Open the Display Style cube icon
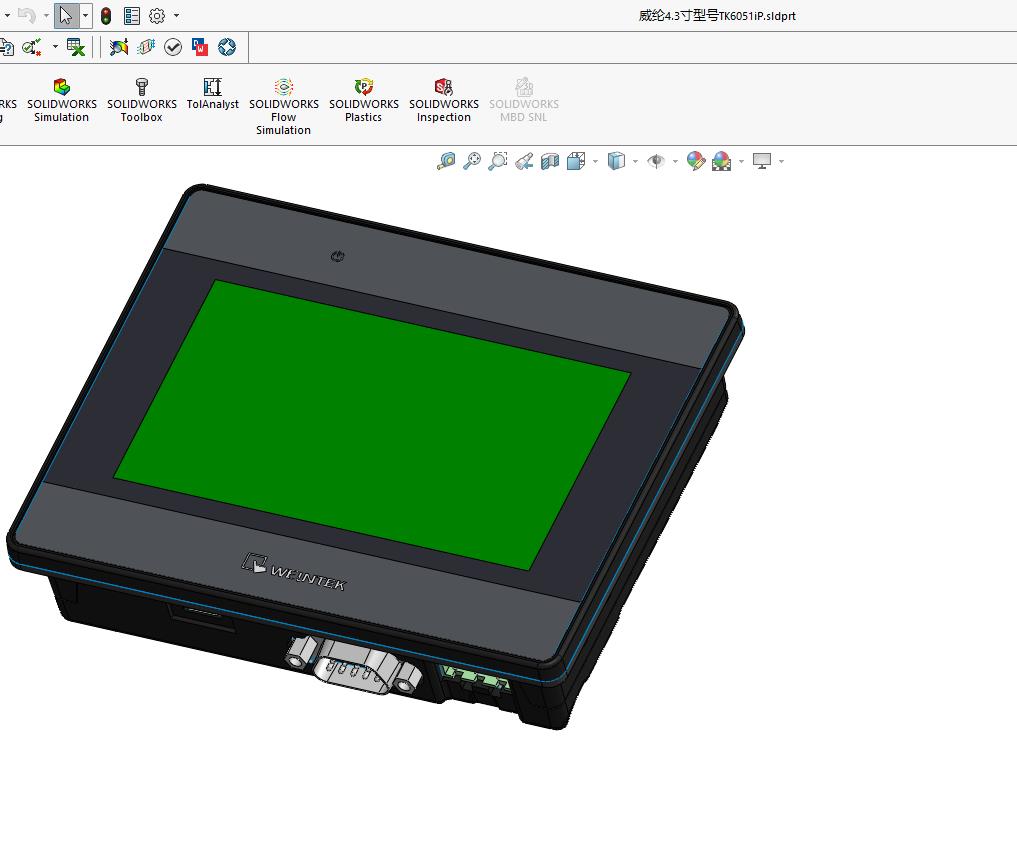This screenshot has height=841, width=1017. click(616, 161)
